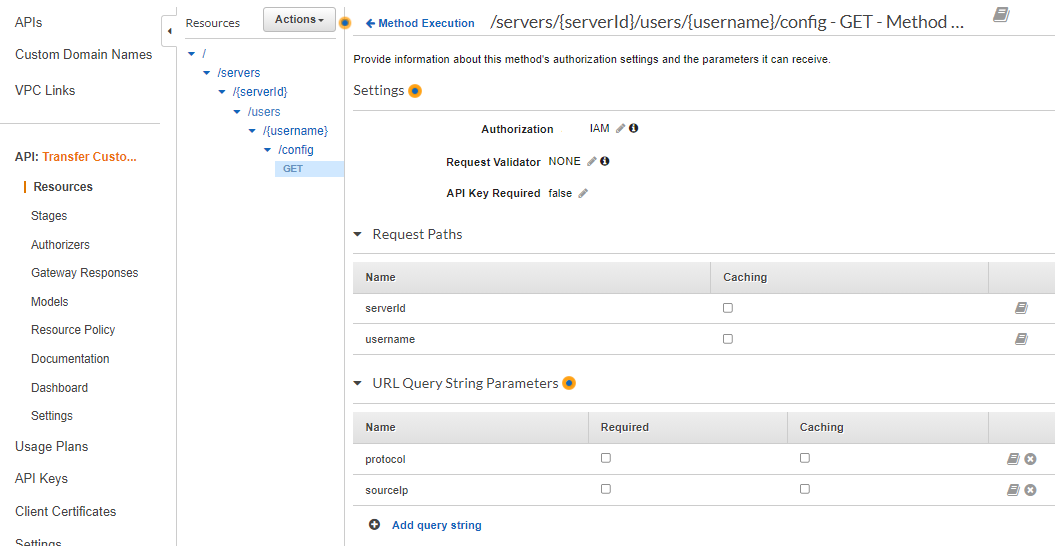Select the GET method in resource tree
1061x546 pixels.
pyautogui.click(x=293, y=169)
